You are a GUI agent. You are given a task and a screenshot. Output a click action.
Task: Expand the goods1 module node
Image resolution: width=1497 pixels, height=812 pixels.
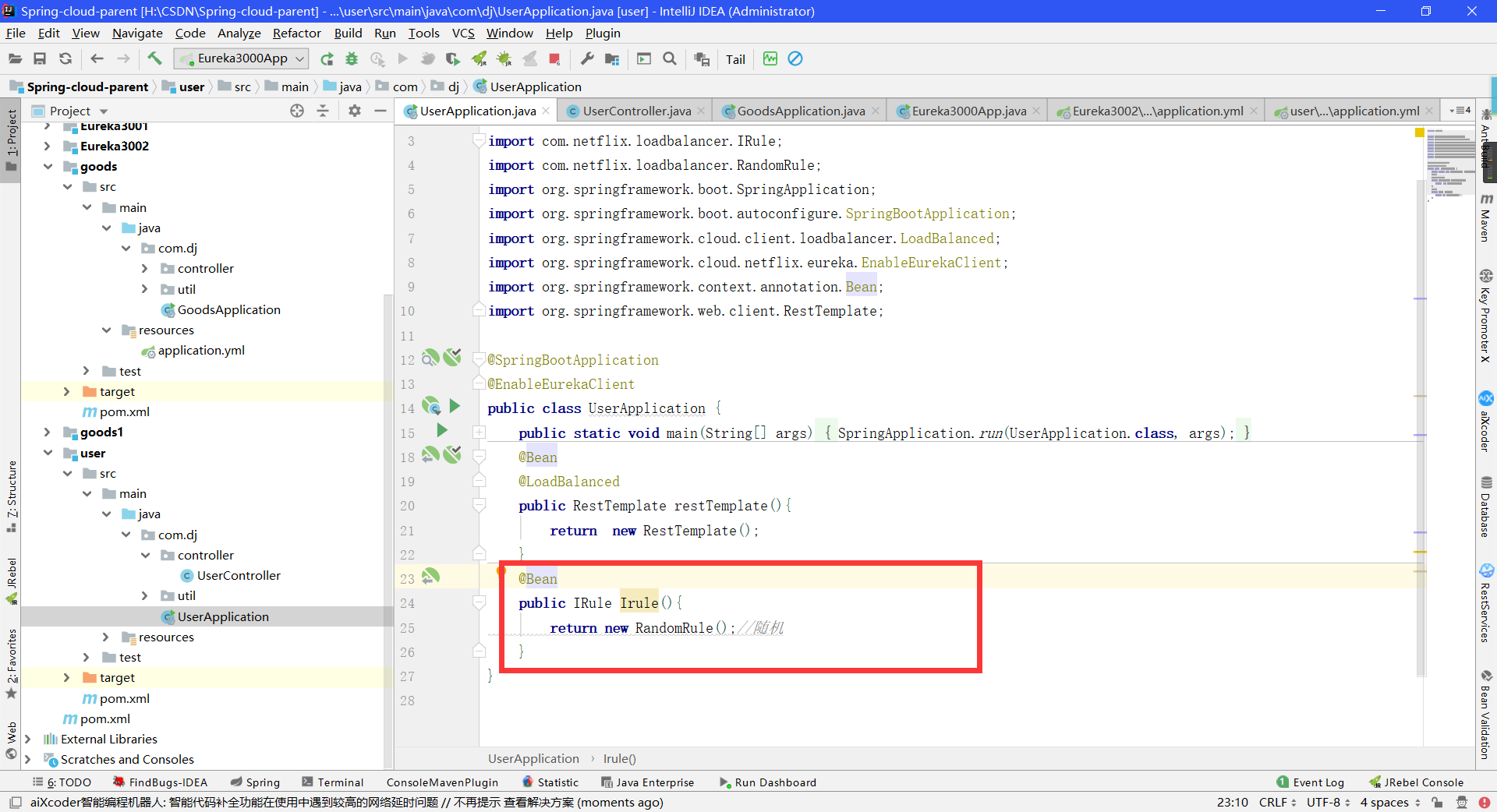[48, 432]
